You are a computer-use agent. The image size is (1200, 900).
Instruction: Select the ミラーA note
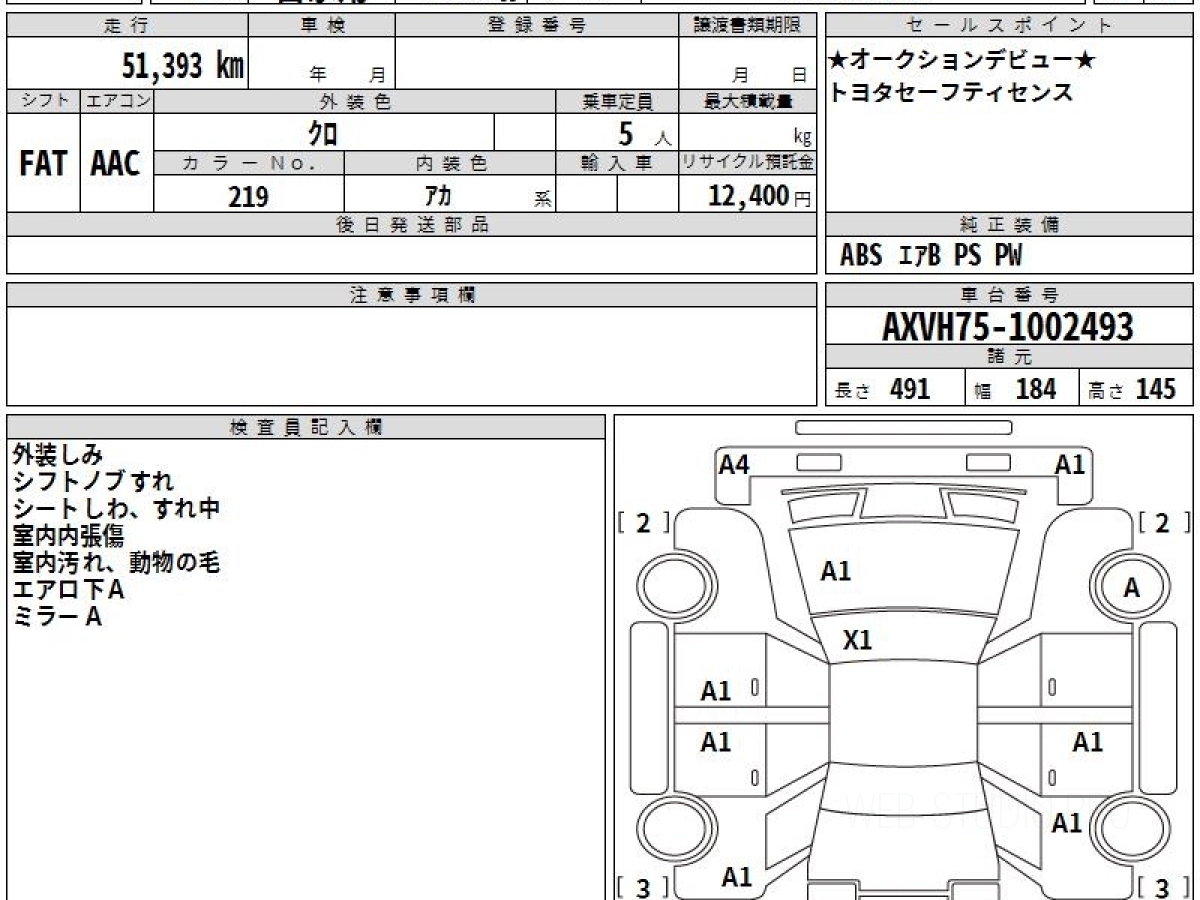point(56,617)
